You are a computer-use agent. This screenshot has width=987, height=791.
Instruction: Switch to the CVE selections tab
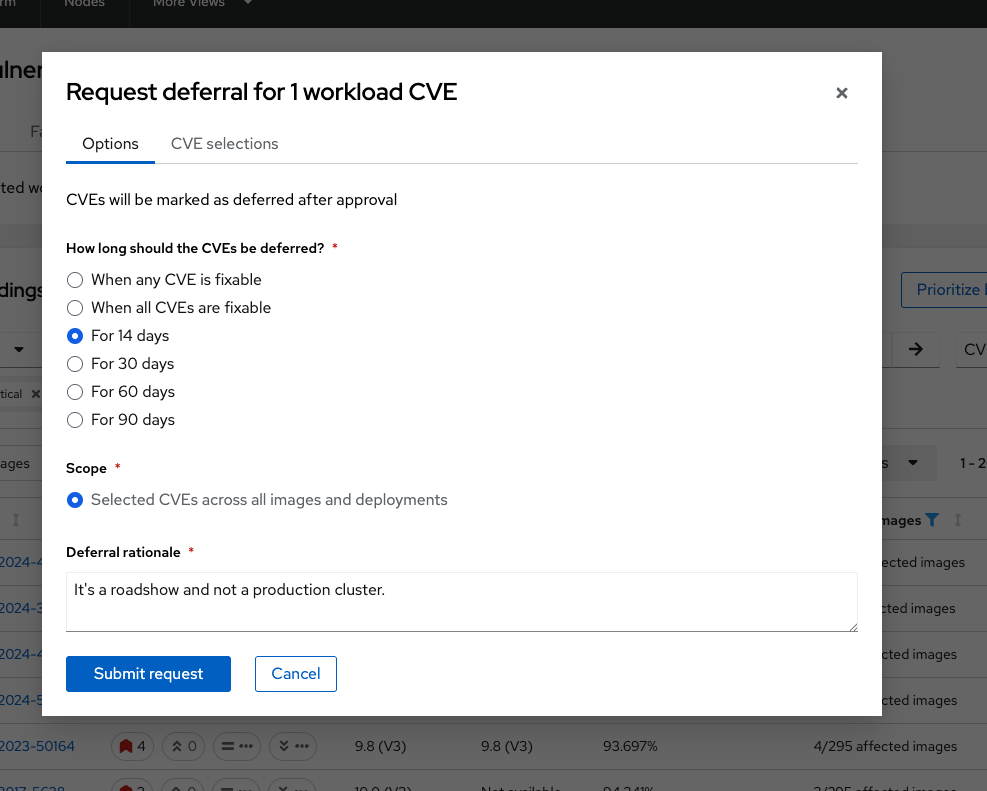[x=225, y=143]
